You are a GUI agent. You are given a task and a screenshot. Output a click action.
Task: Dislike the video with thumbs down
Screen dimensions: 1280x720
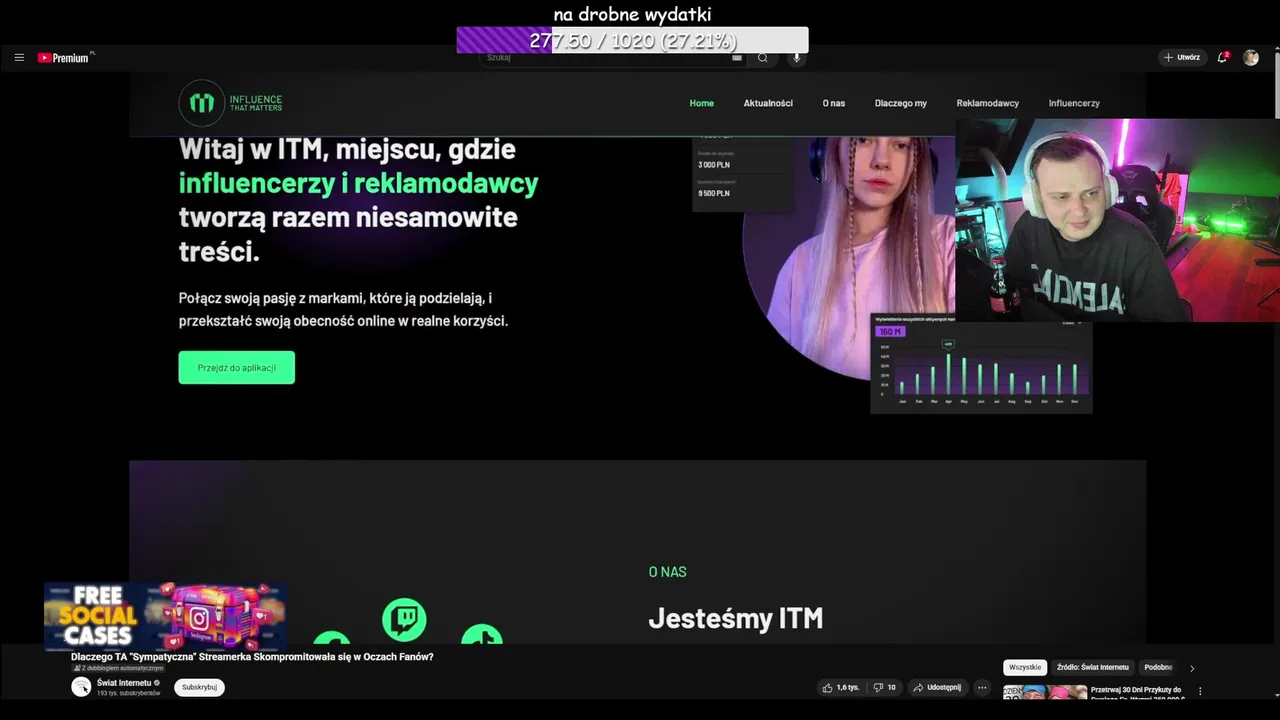(x=884, y=688)
